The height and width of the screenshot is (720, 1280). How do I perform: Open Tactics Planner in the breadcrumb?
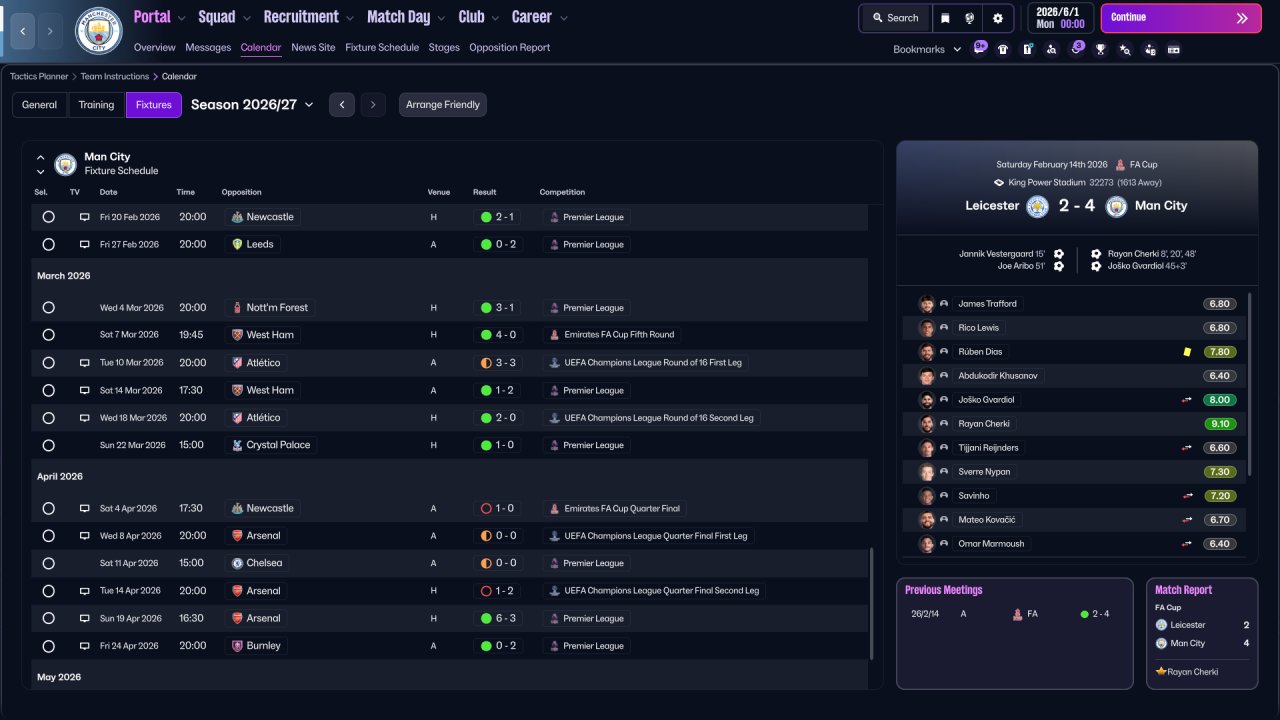[39, 76]
